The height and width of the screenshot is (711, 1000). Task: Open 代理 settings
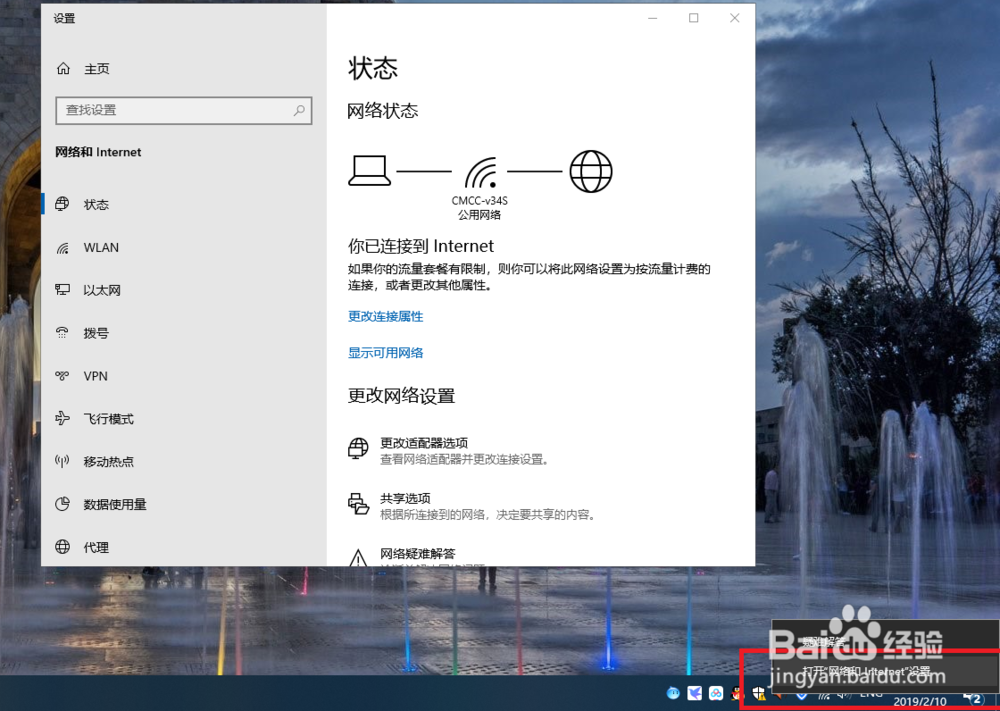click(184, 546)
